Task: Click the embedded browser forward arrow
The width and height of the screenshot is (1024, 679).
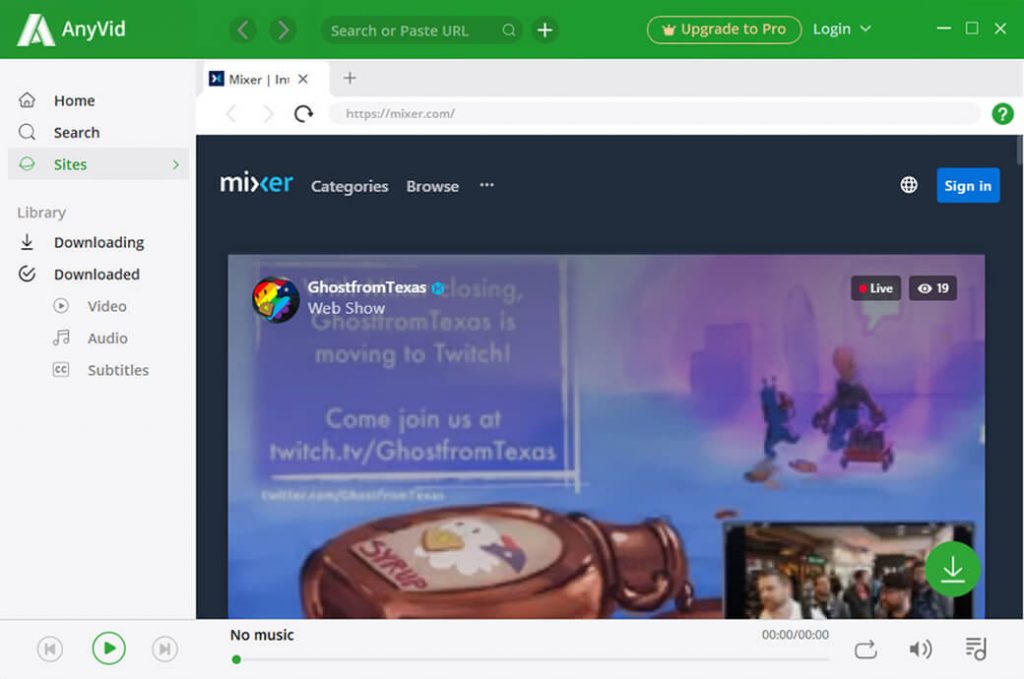Action: pyautogui.click(x=268, y=114)
